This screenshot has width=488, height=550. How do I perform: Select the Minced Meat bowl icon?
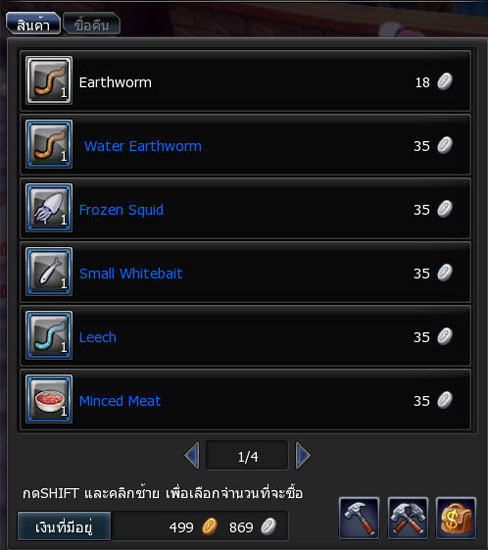(x=49, y=399)
